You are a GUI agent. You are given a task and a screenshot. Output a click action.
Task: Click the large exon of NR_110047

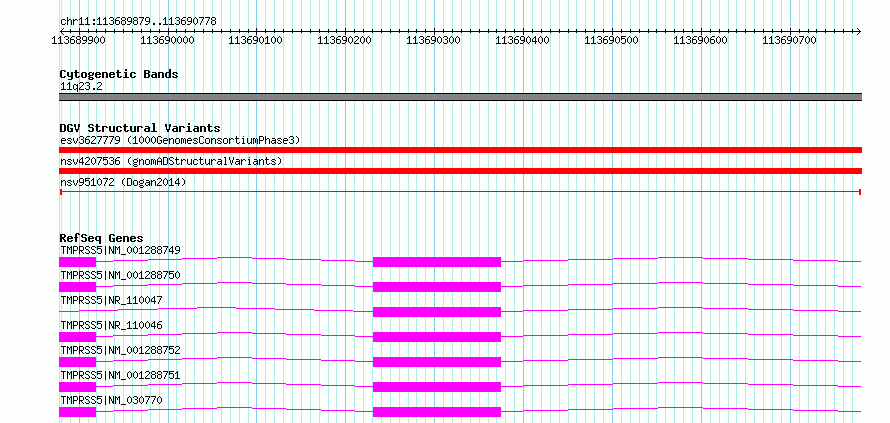437,312
